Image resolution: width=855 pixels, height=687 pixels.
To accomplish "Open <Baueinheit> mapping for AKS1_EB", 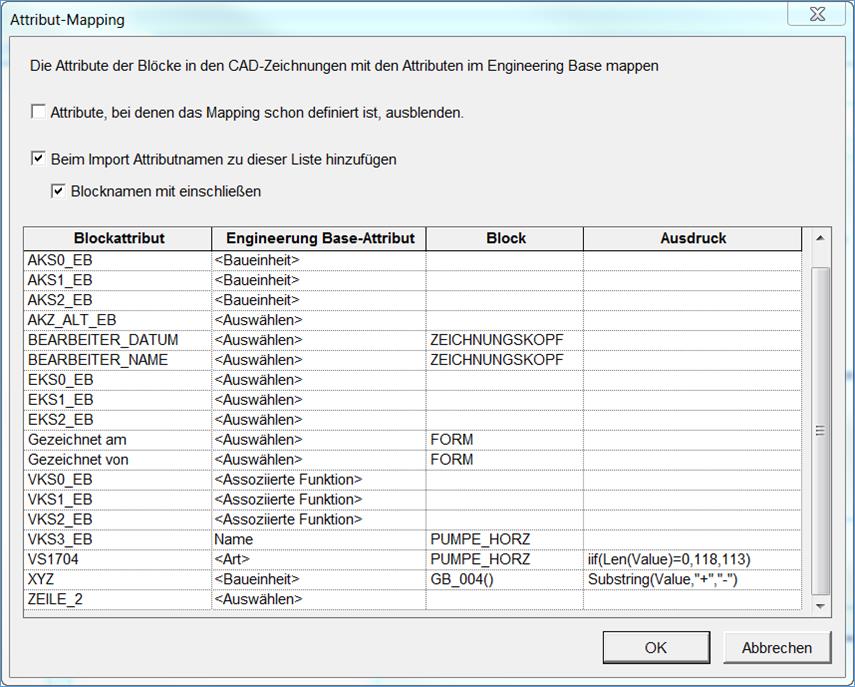I will tap(319, 280).
